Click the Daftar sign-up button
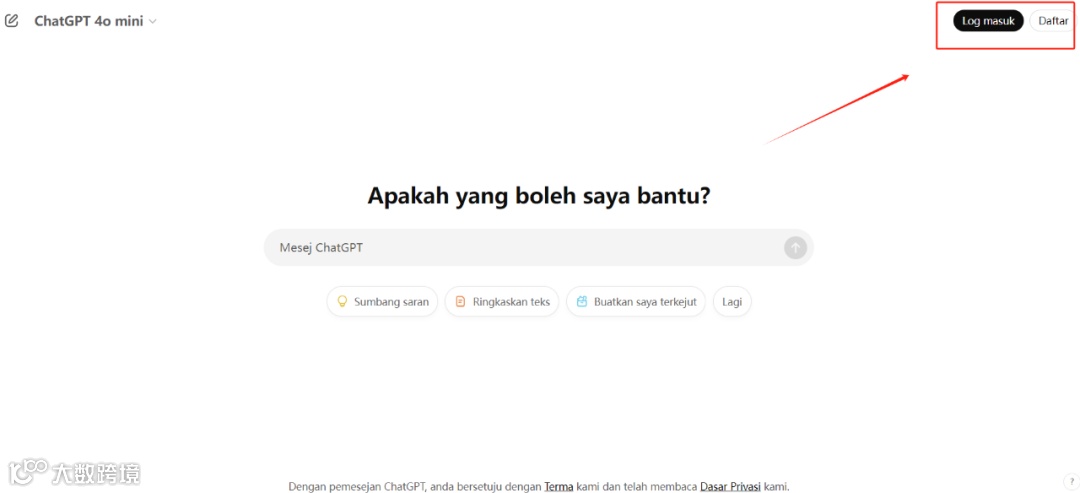The width and height of the screenshot is (1080, 493). (1052, 21)
